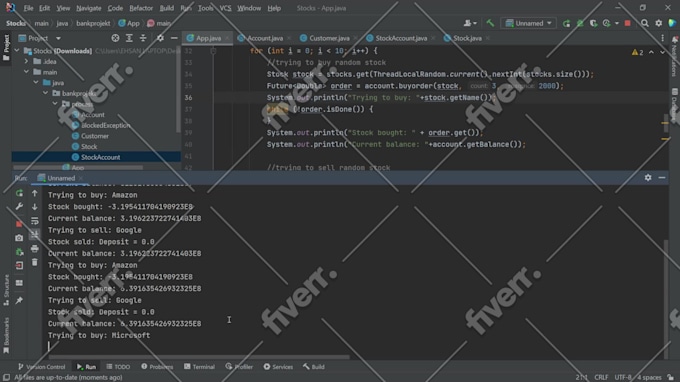Open the Profiler tool window
This screenshot has width=680, height=382.
coord(239,367)
